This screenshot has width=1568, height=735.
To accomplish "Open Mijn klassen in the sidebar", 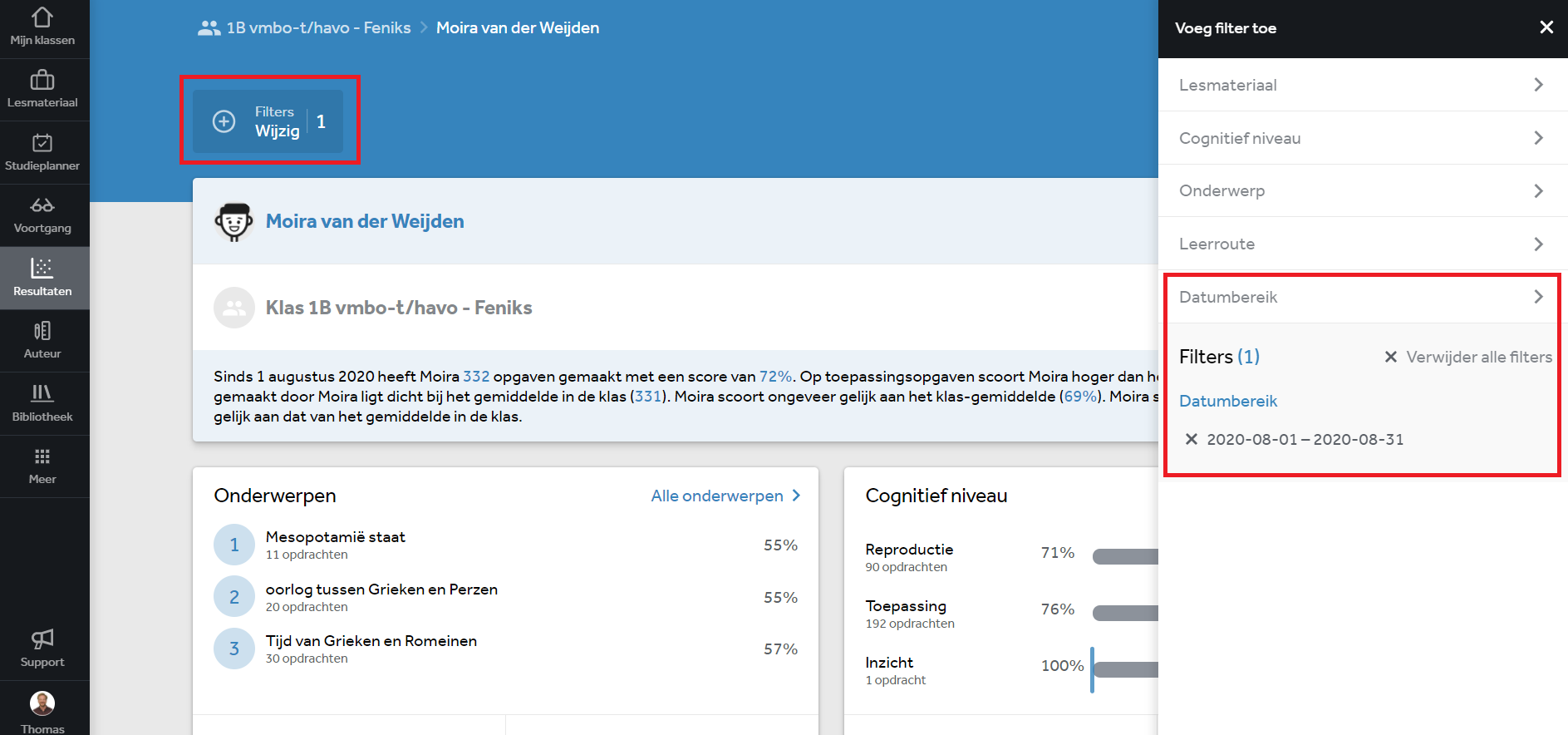I will pos(42,28).
